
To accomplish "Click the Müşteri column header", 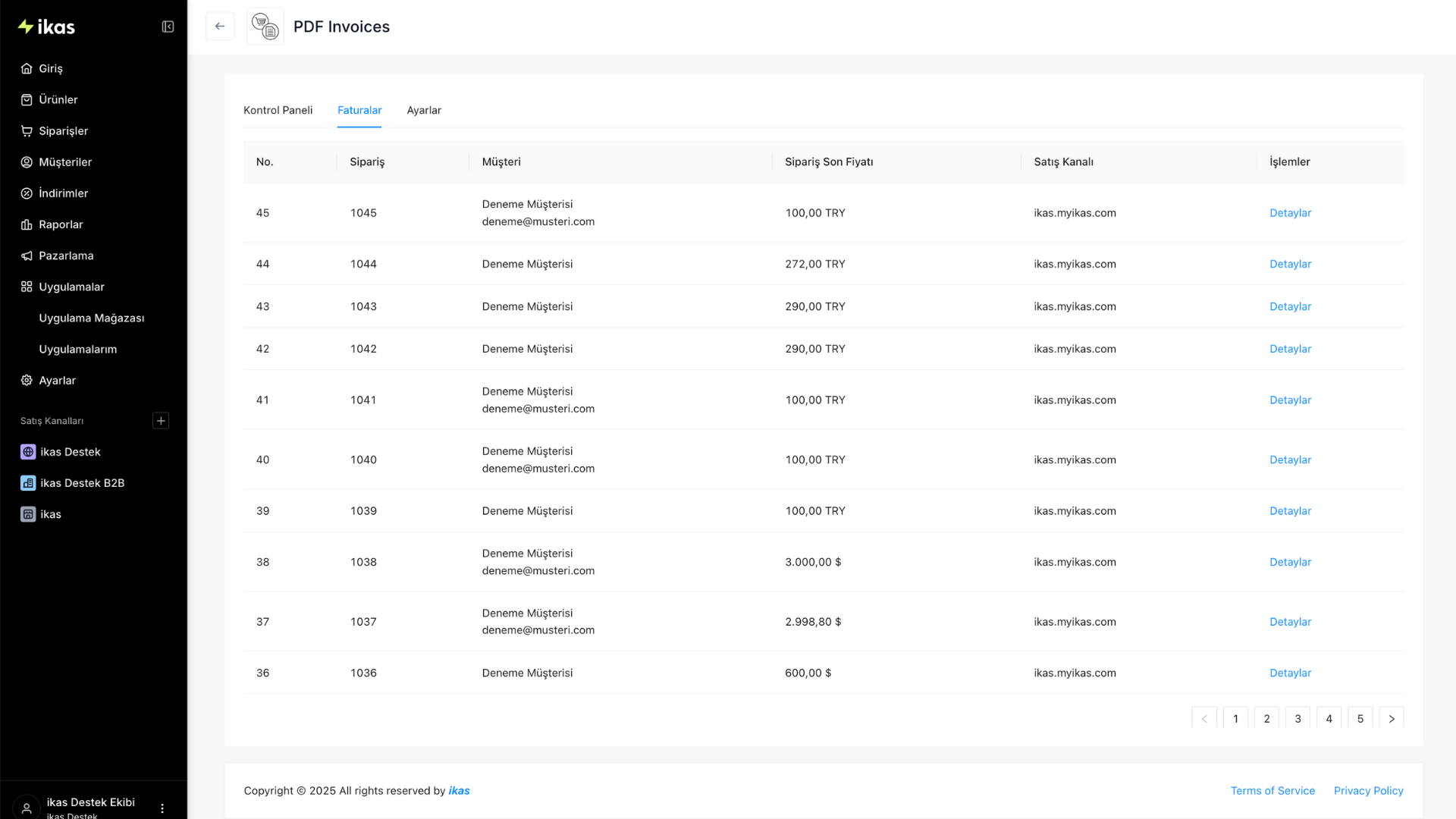I will 501,162.
